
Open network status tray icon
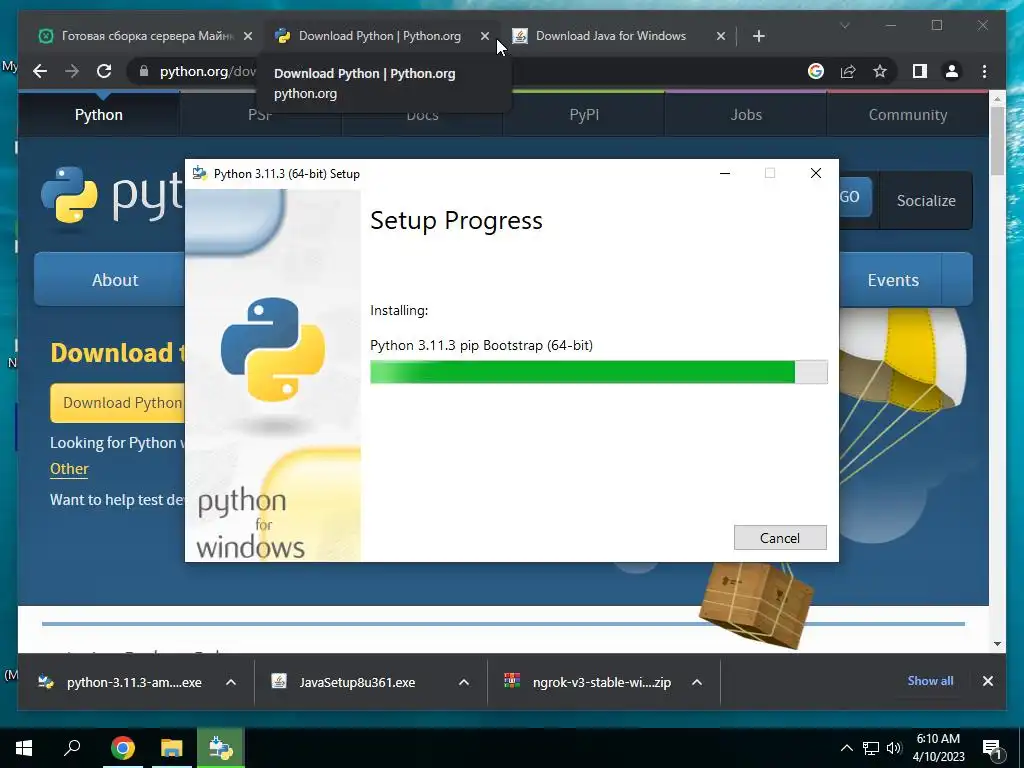(871, 748)
